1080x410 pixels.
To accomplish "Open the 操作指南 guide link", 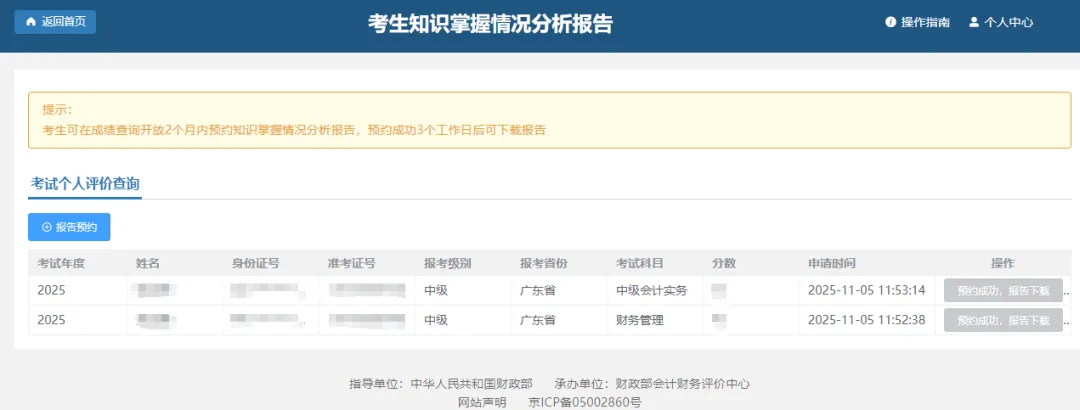I will (925, 22).
